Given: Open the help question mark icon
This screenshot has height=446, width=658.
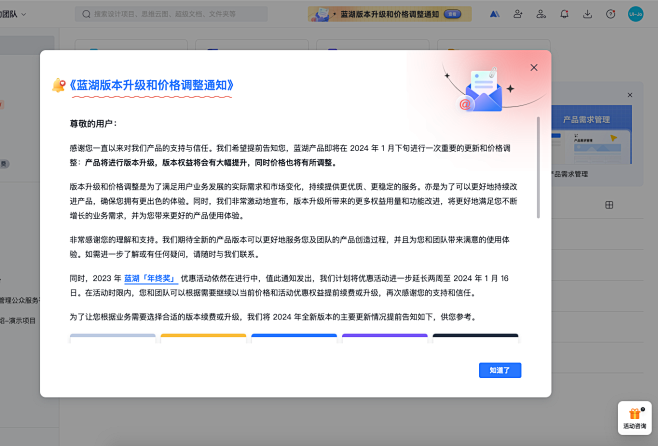Looking at the screenshot, I should (x=611, y=14).
